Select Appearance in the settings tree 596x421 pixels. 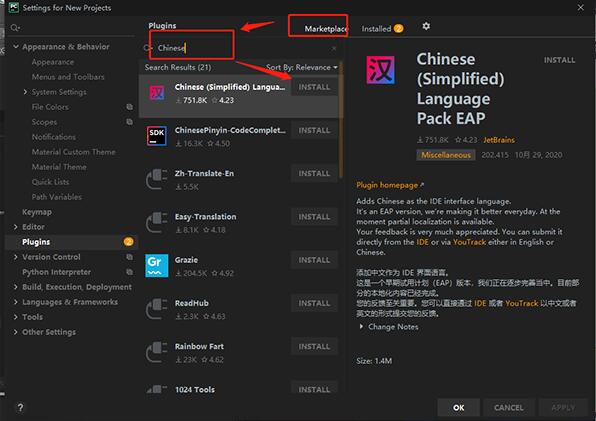pyautogui.click(x=53, y=62)
